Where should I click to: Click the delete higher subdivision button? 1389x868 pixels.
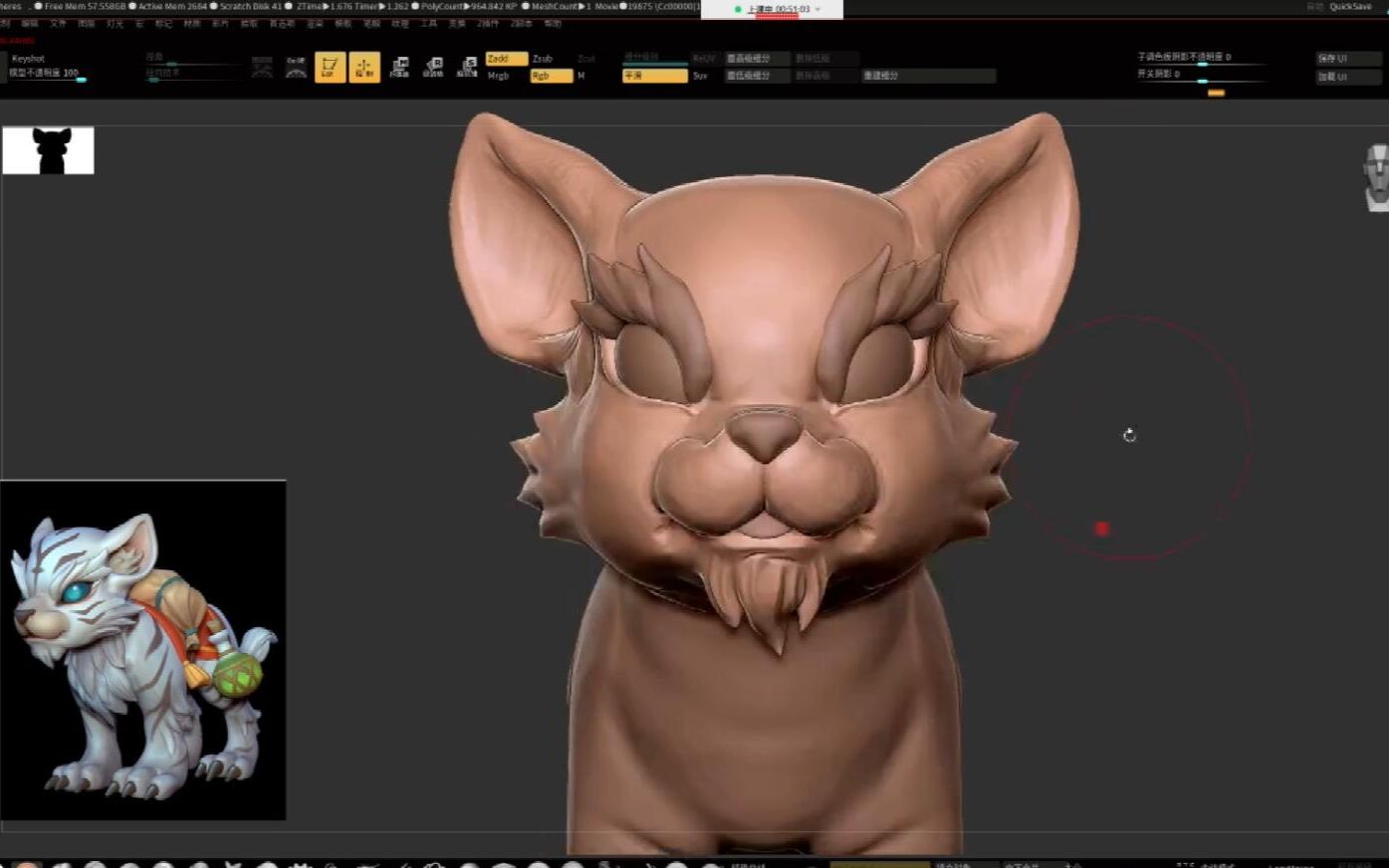click(x=825, y=76)
